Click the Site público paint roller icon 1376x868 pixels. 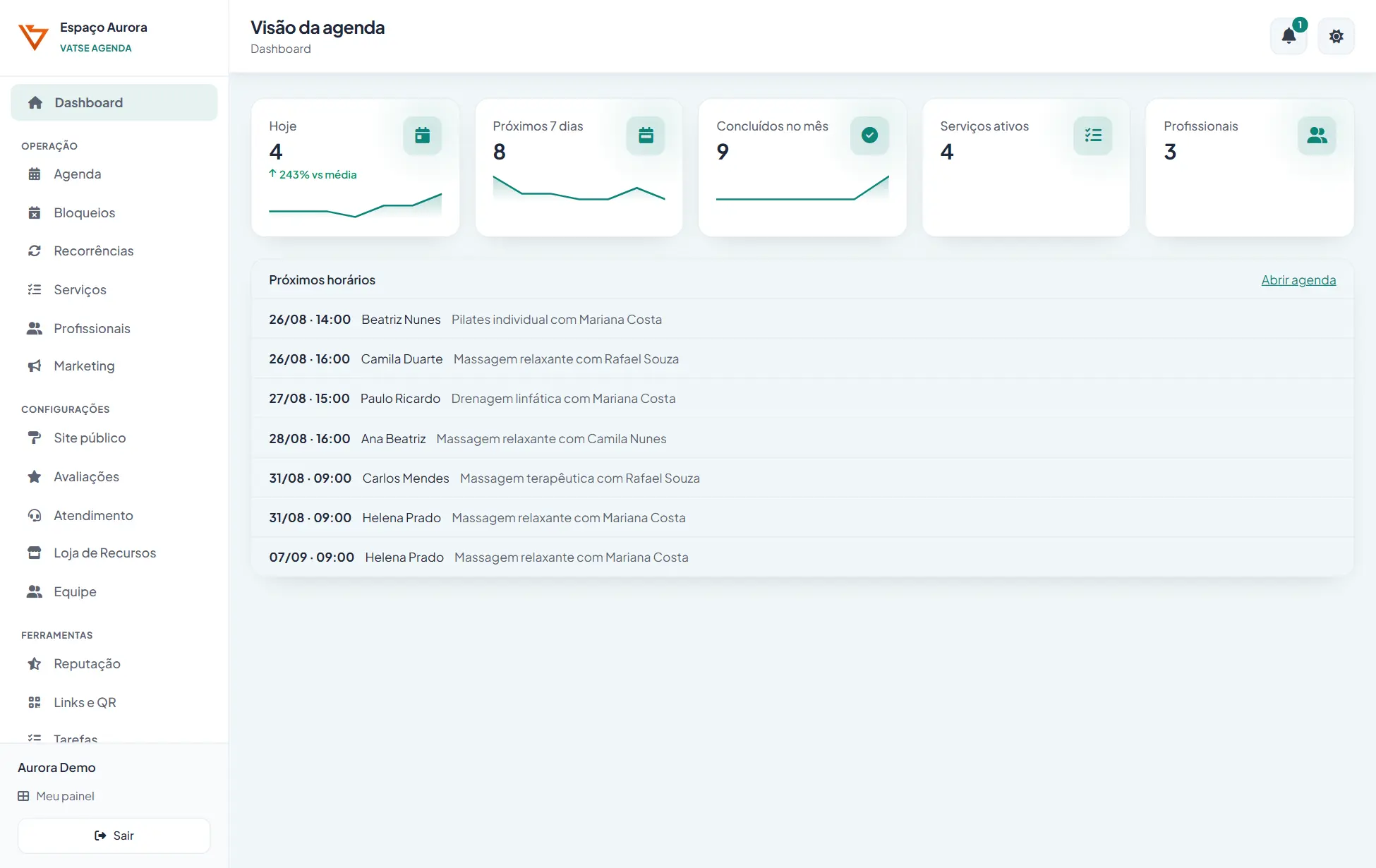pyautogui.click(x=35, y=438)
